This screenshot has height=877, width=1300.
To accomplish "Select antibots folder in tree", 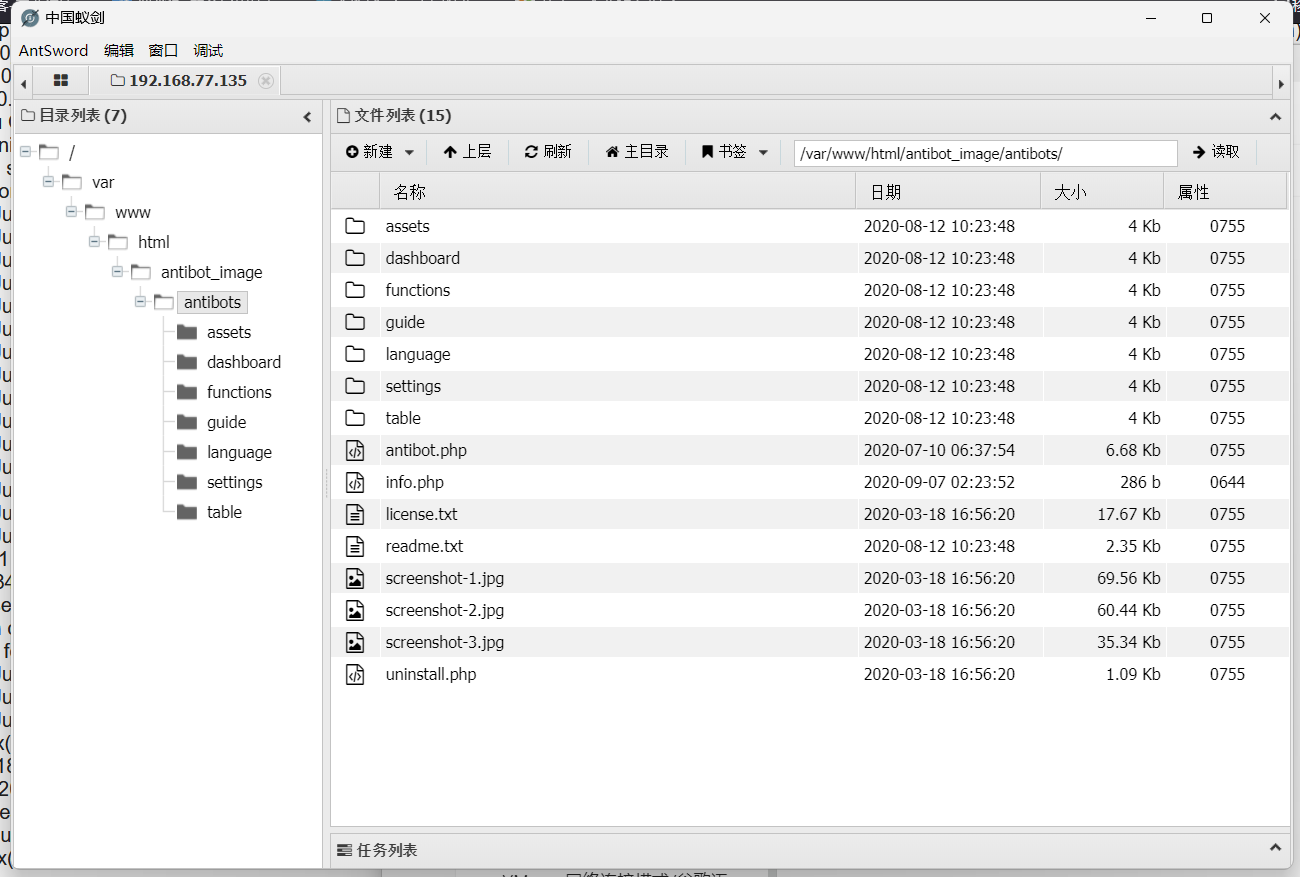I will coord(212,302).
